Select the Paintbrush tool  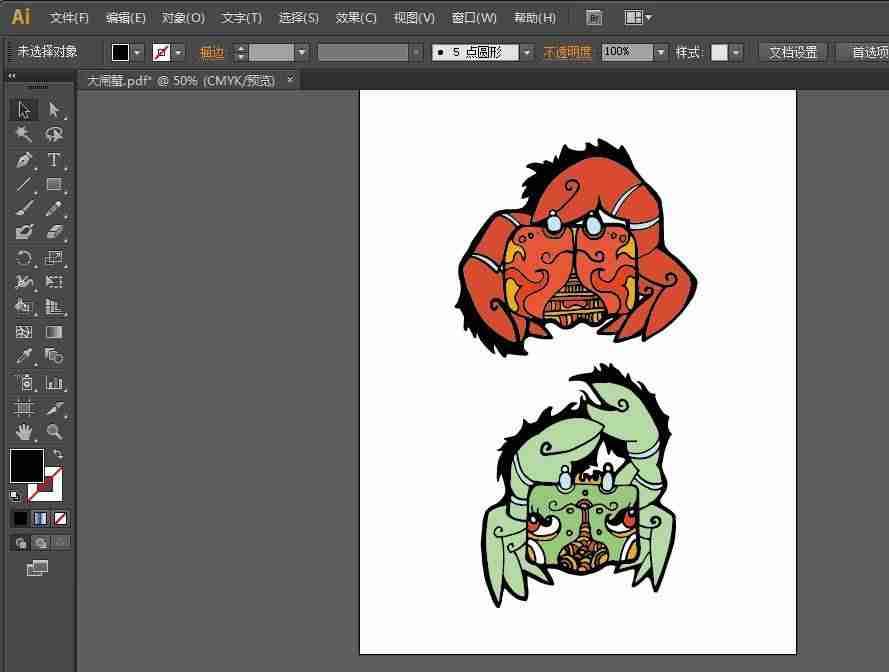point(24,208)
